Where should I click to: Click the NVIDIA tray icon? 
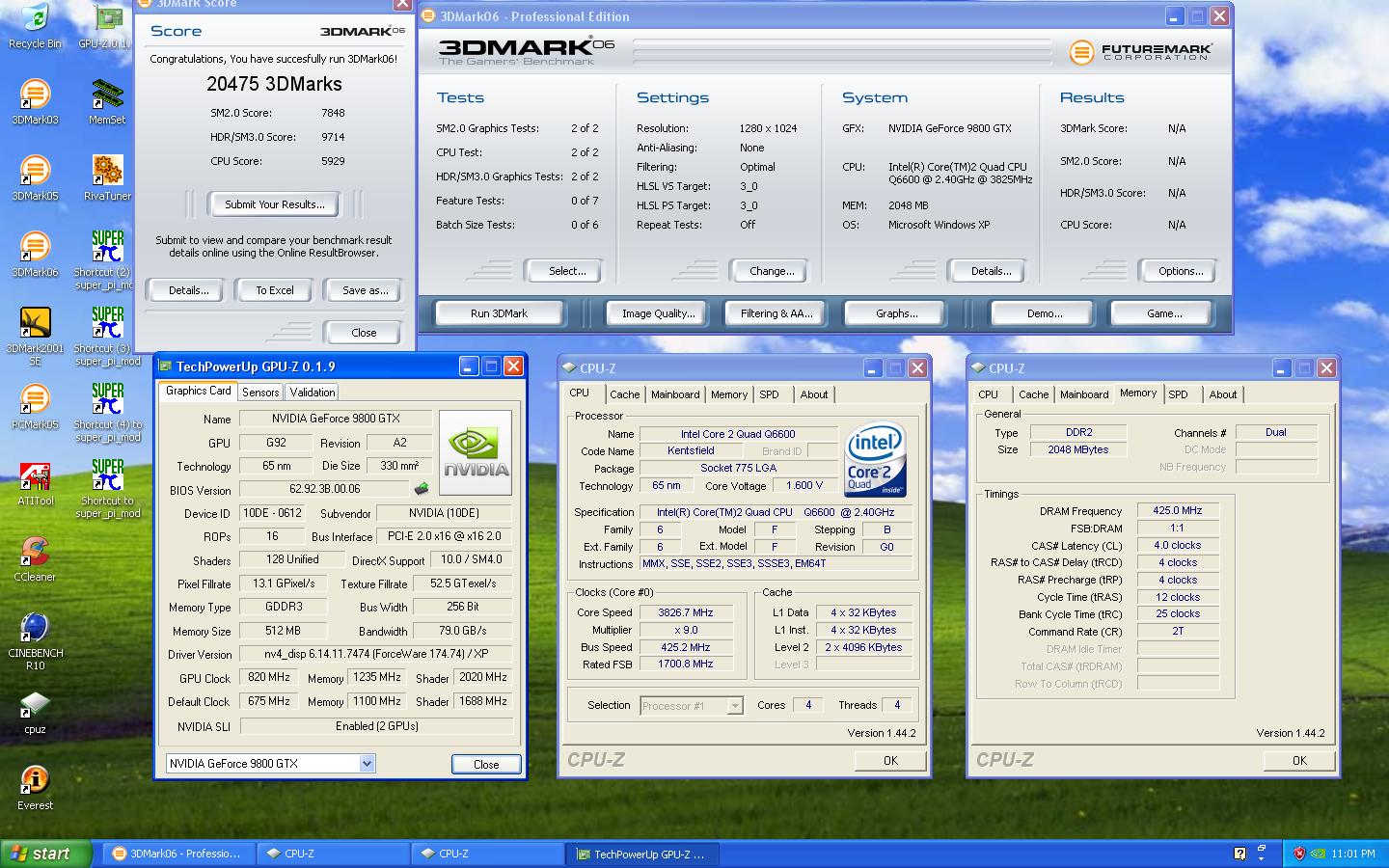pyautogui.click(x=1317, y=854)
